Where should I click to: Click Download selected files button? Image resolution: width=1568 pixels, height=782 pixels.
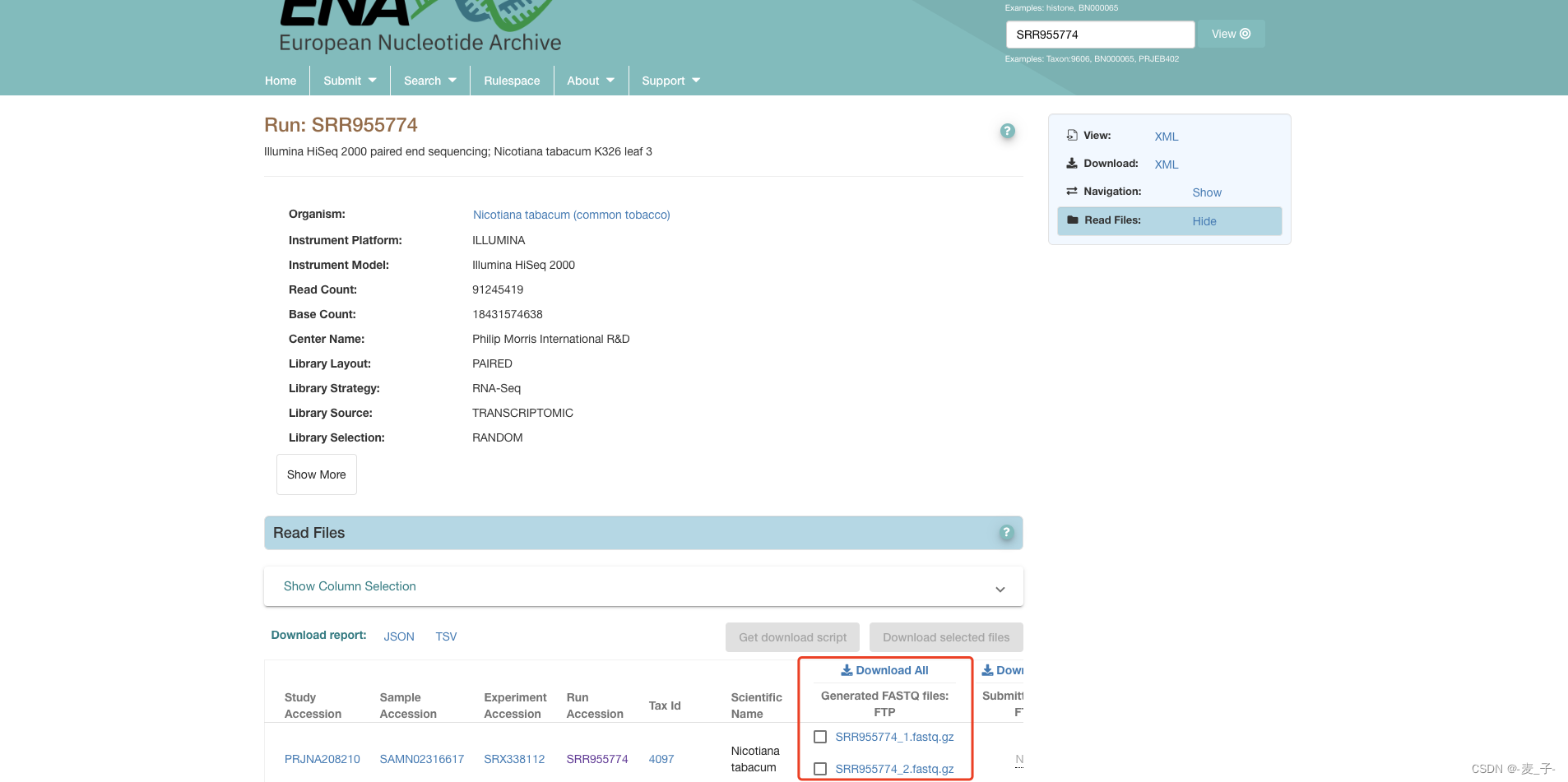point(946,637)
